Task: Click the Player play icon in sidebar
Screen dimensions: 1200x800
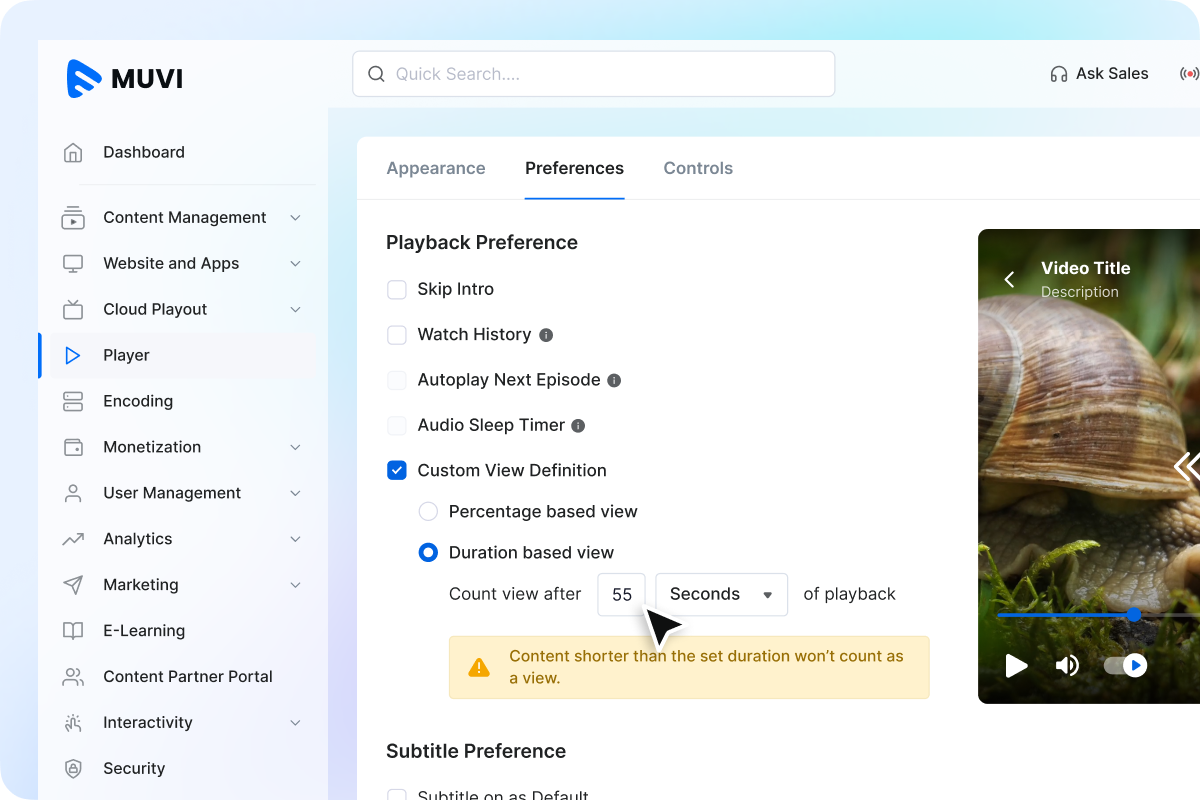Action: coord(72,355)
